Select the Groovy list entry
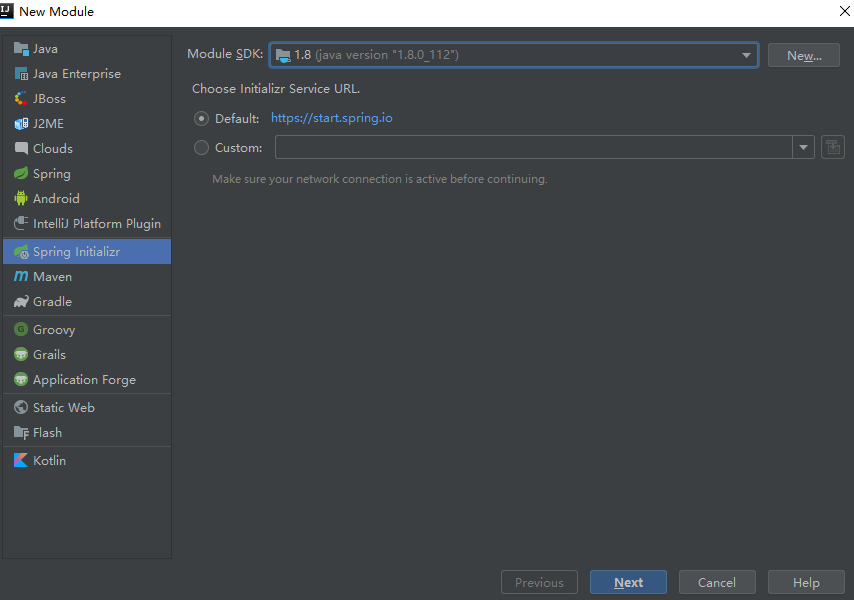 coord(87,329)
